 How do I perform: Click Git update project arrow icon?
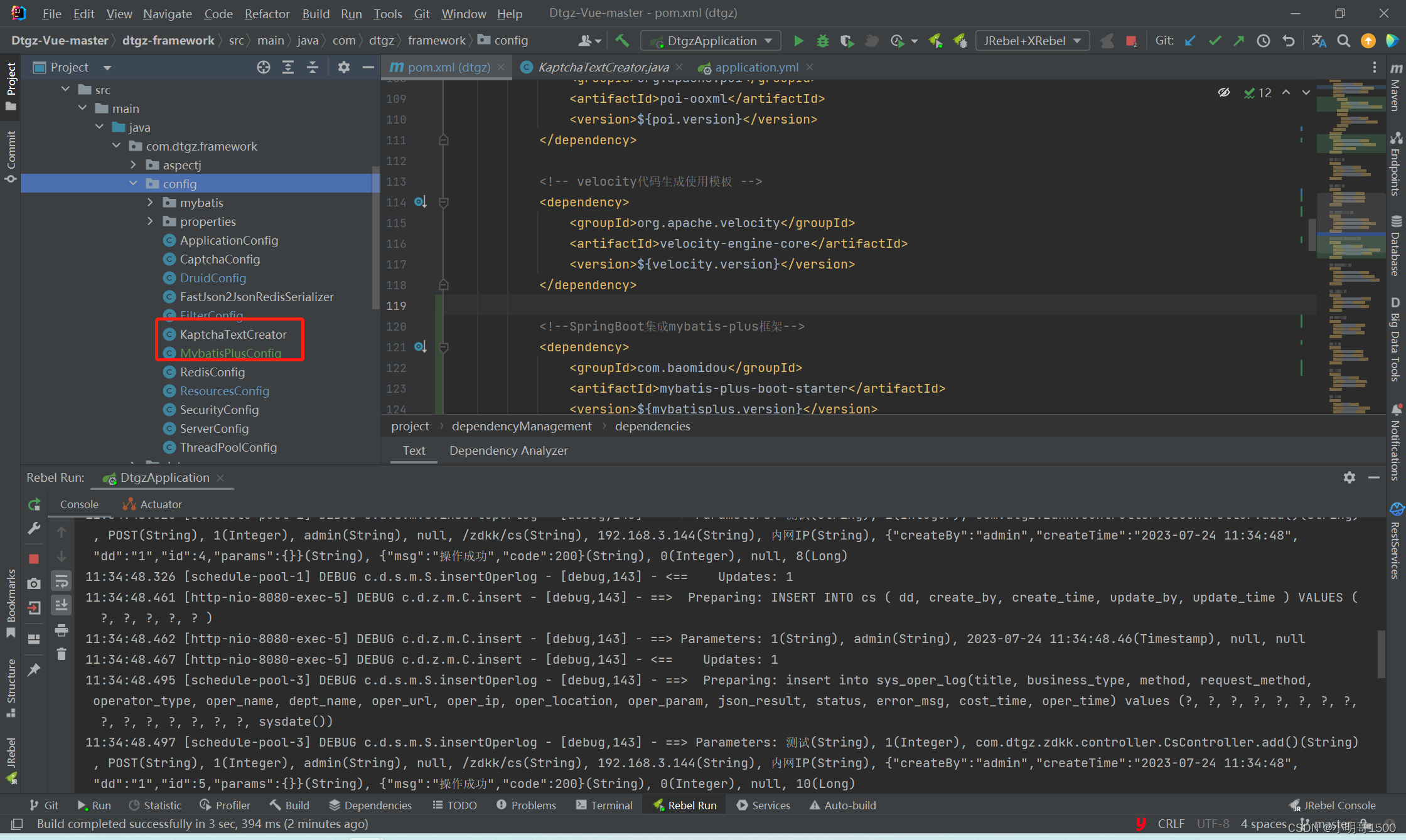(x=1190, y=41)
